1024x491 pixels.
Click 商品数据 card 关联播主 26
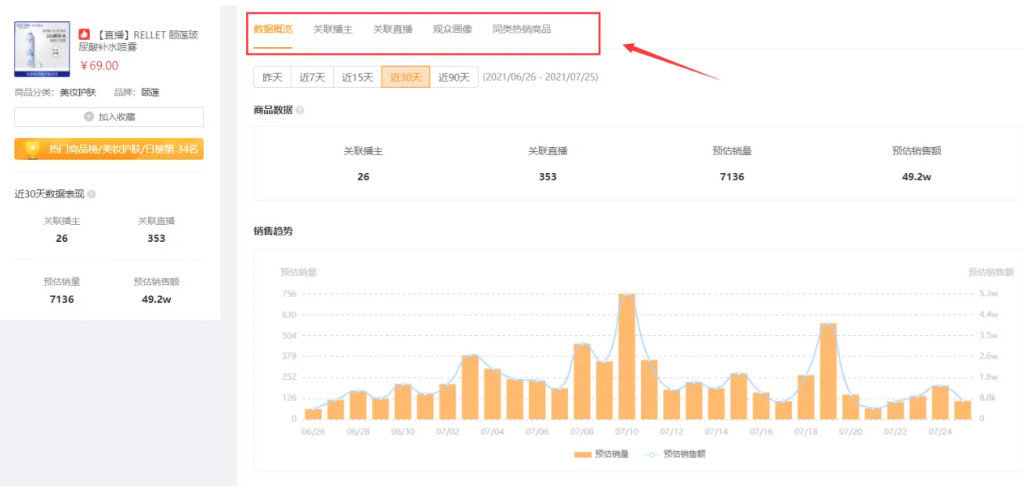363,176
